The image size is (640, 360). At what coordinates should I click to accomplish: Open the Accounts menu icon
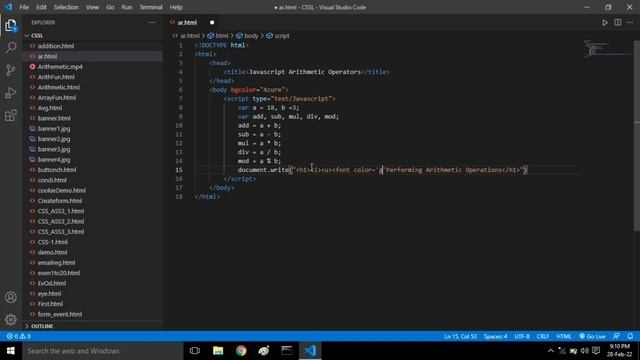[11, 297]
